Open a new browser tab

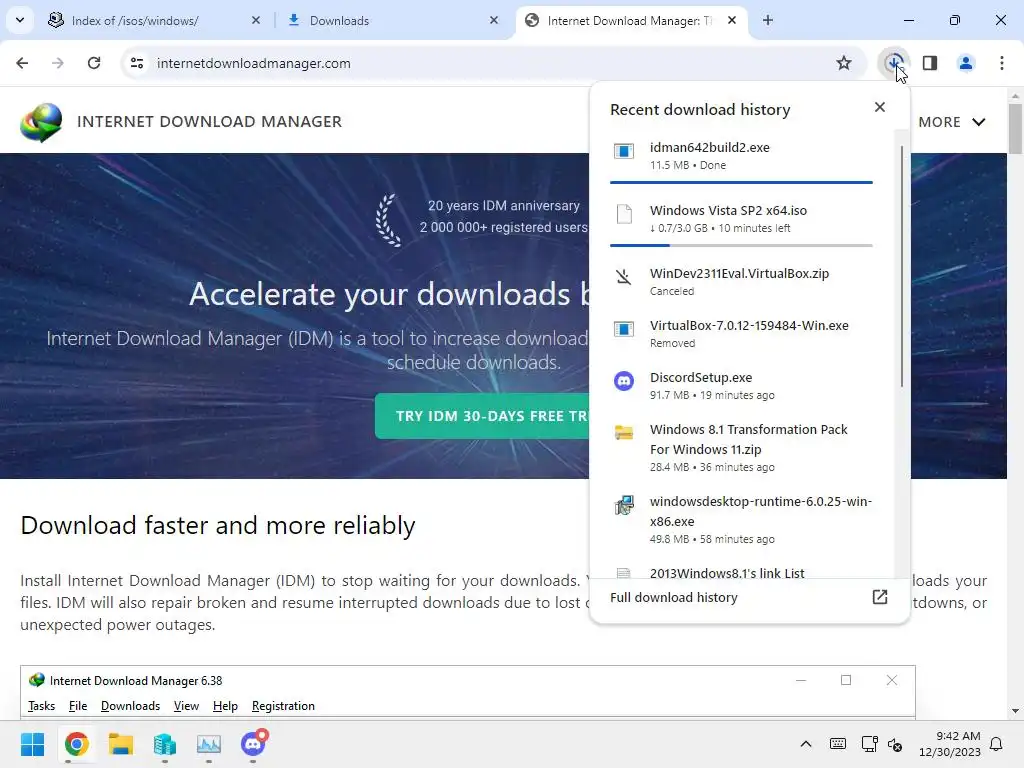[x=768, y=20]
